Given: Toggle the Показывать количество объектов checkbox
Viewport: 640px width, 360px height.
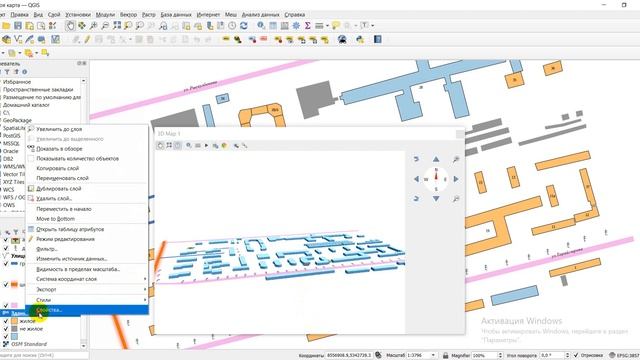Looking at the screenshot, I should tap(31, 158).
